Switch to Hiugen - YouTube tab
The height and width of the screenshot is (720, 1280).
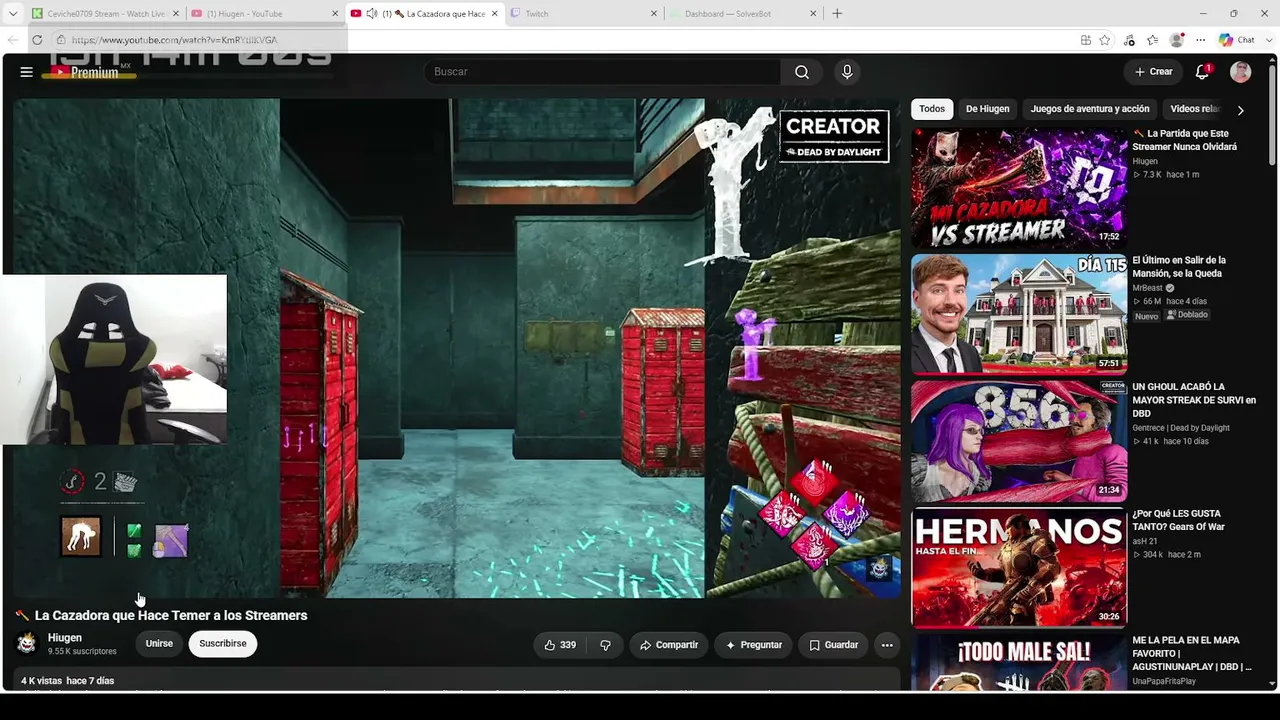coord(262,14)
